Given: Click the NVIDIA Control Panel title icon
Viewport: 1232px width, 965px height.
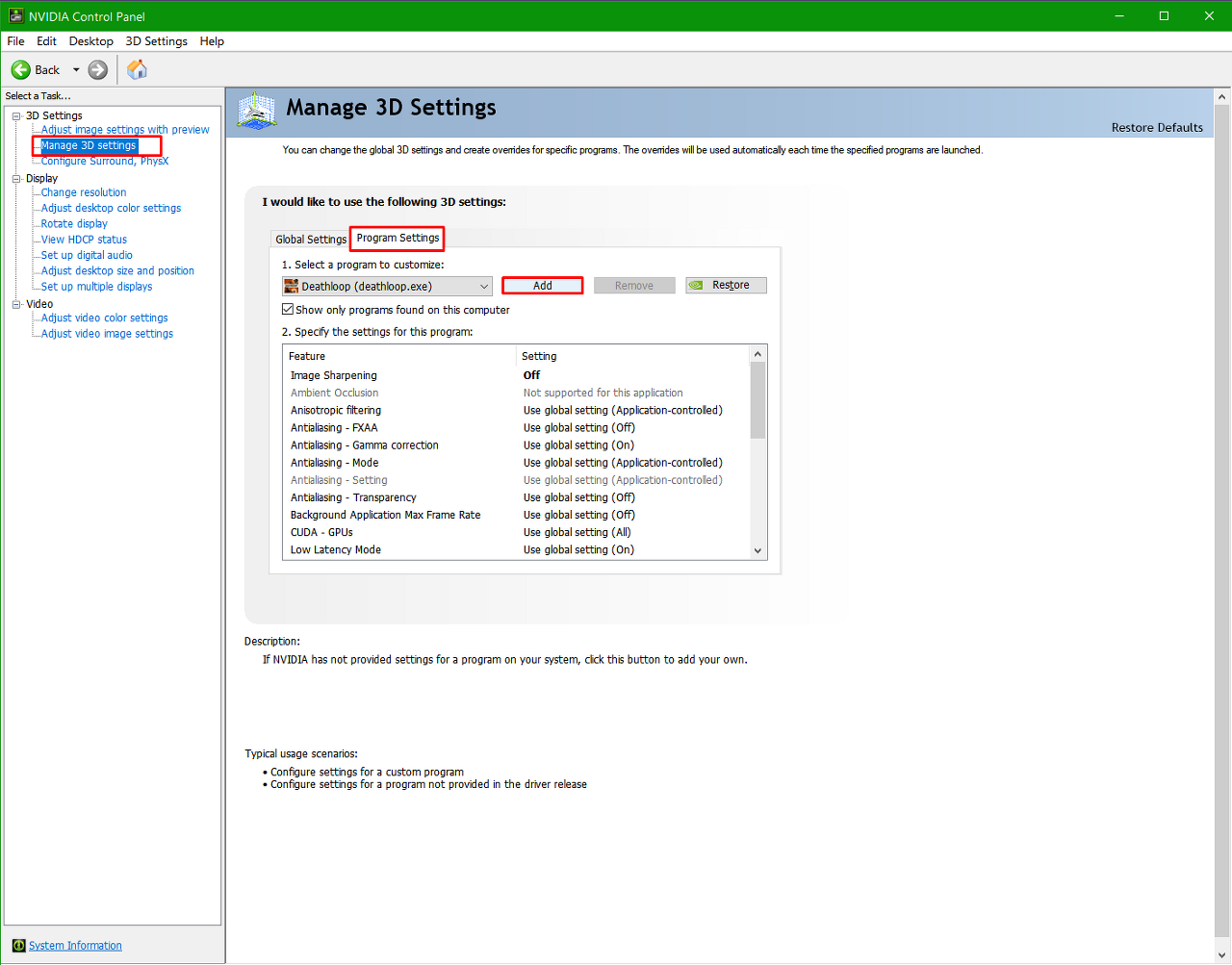Looking at the screenshot, I should [x=15, y=16].
